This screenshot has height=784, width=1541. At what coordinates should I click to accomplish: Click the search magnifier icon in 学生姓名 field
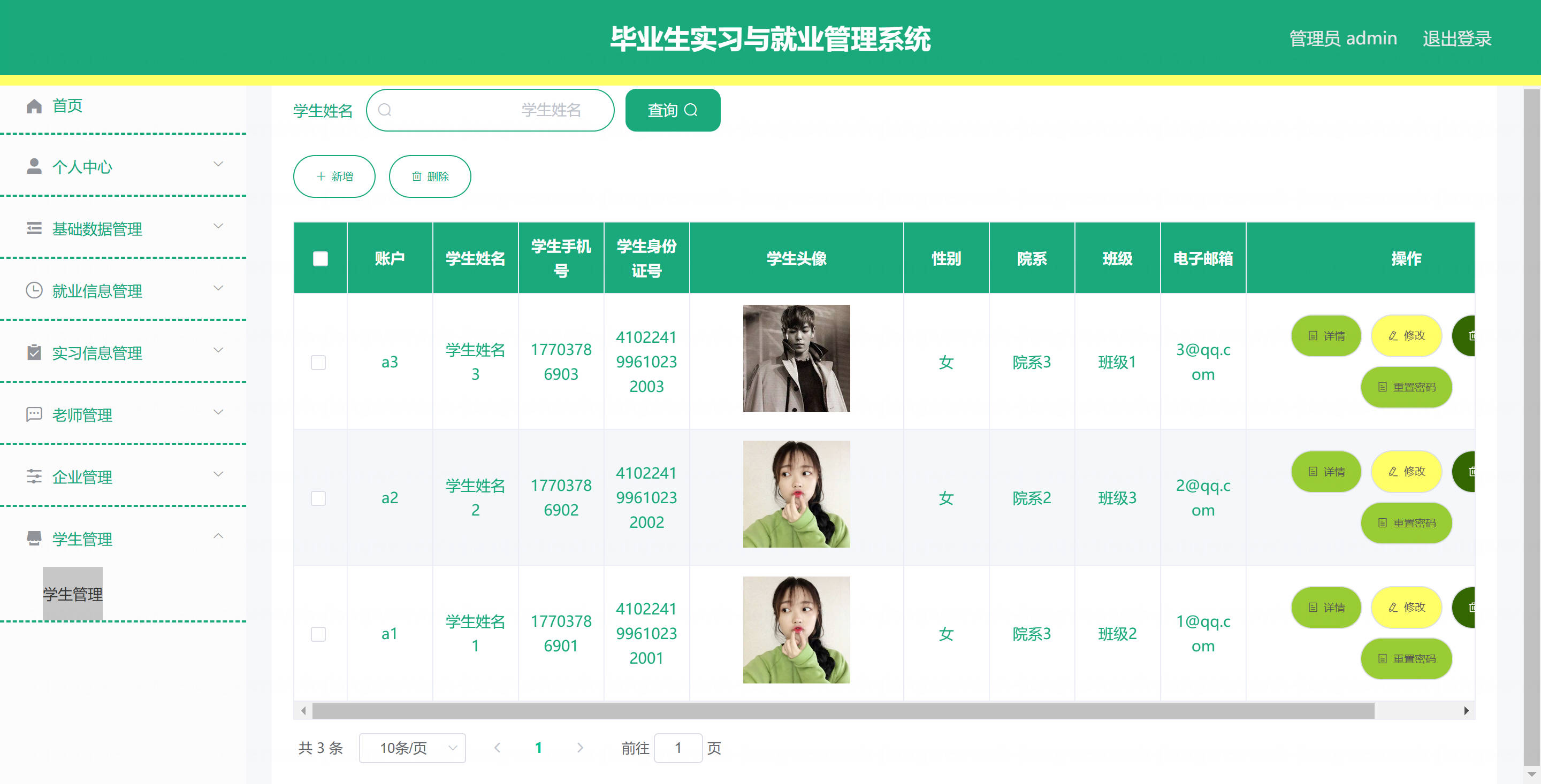pos(385,110)
